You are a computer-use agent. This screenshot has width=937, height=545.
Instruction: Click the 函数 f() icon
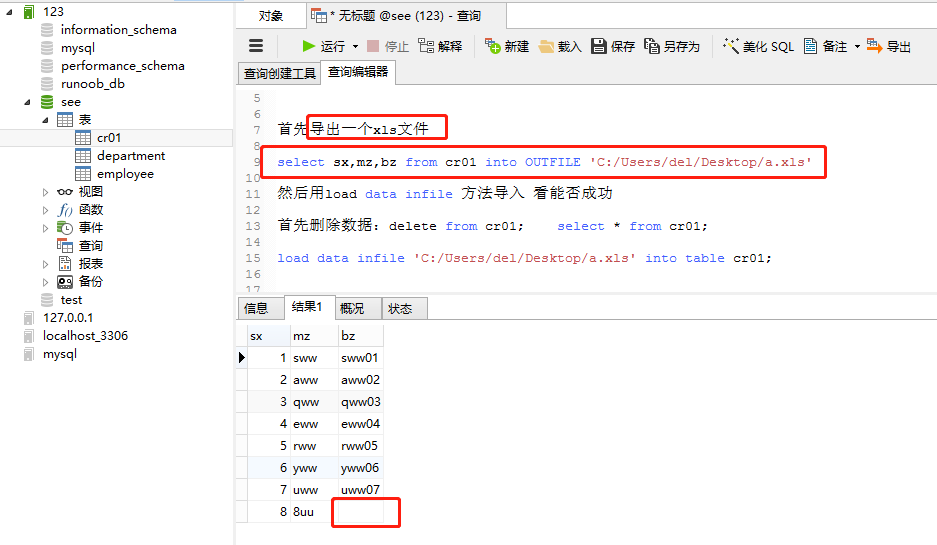65,210
